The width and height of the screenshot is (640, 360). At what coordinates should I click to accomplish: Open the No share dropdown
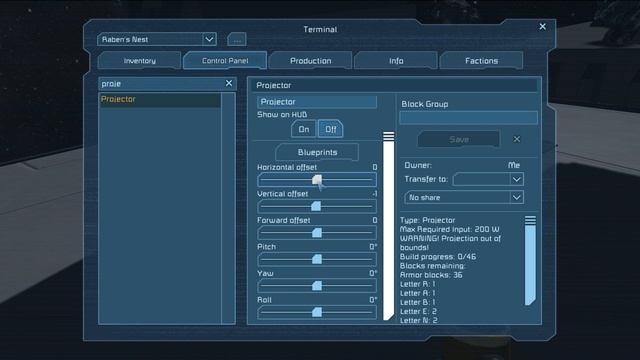click(x=464, y=198)
